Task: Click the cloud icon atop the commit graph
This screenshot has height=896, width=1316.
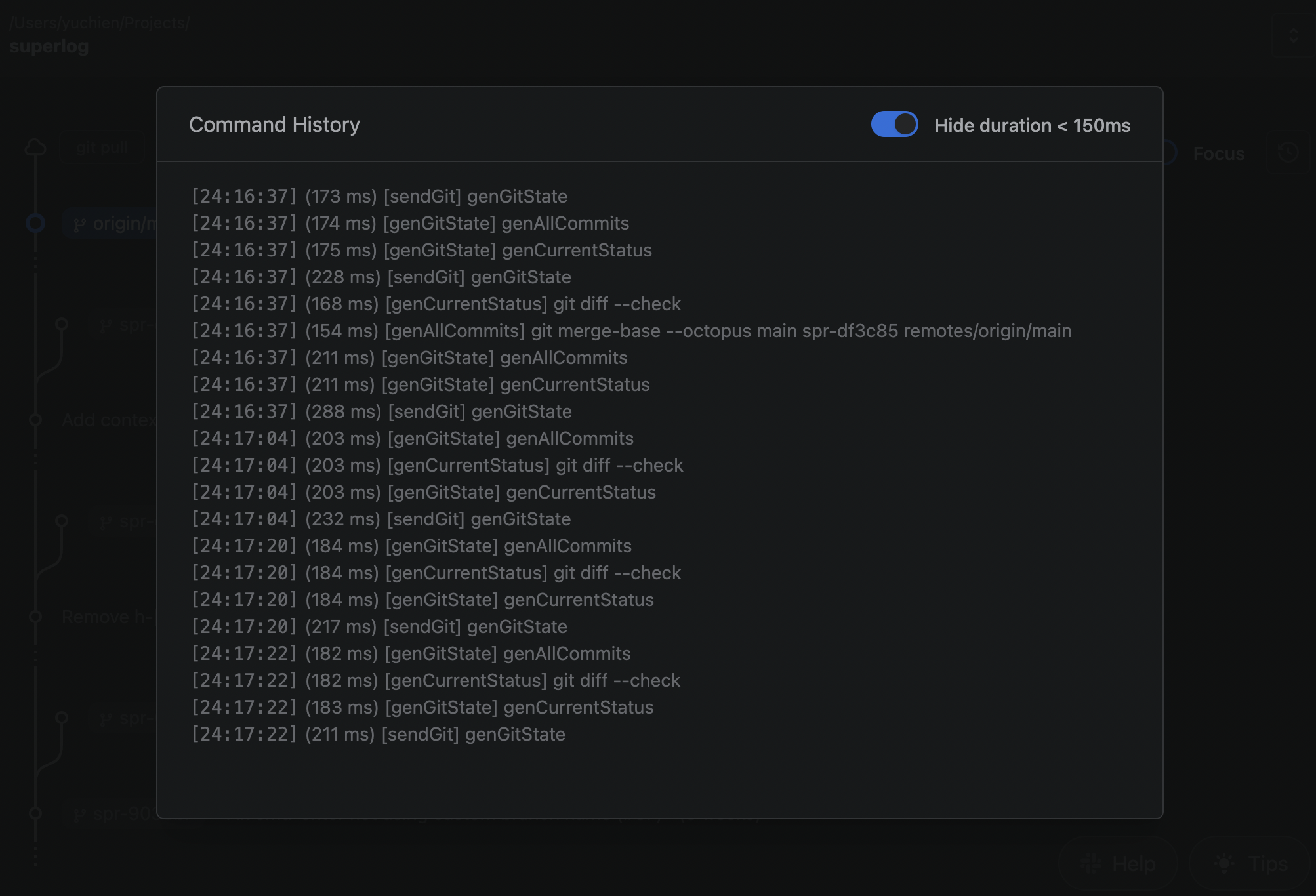Action: click(x=35, y=146)
